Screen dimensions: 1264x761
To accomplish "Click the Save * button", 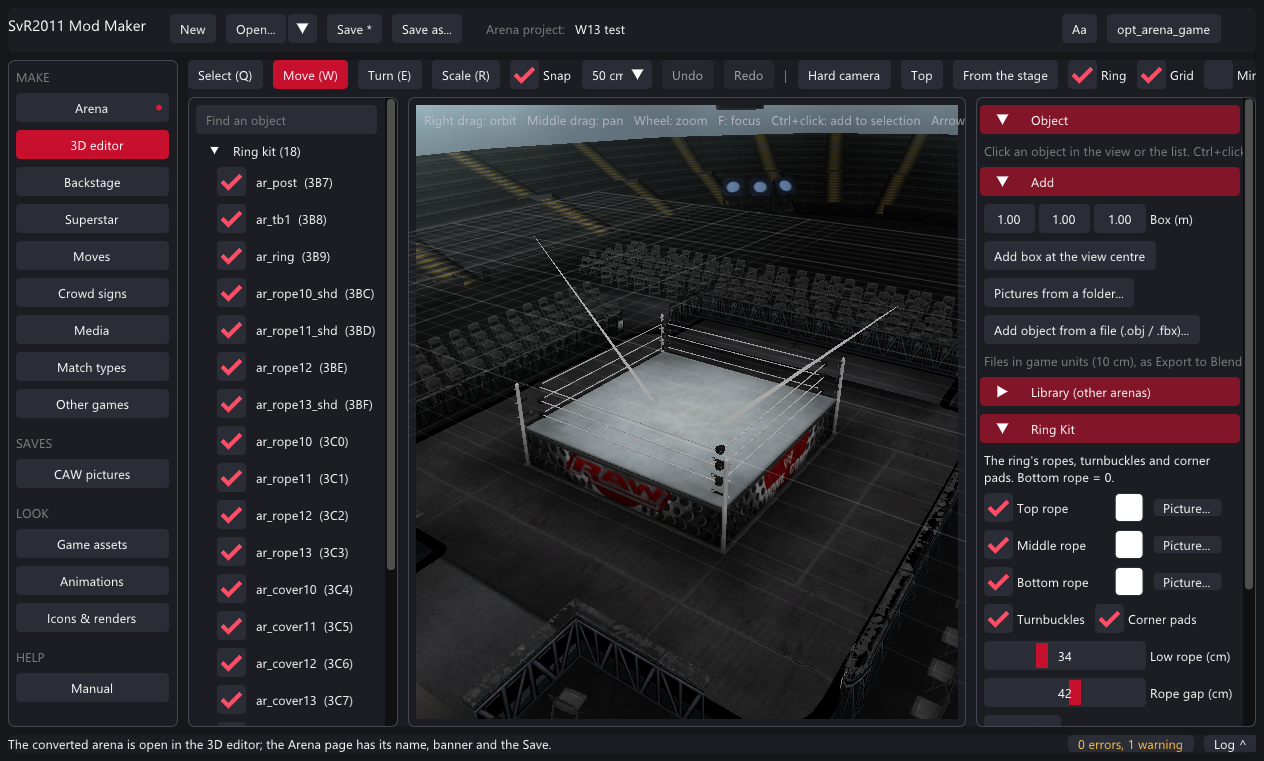I will [354, 30].
